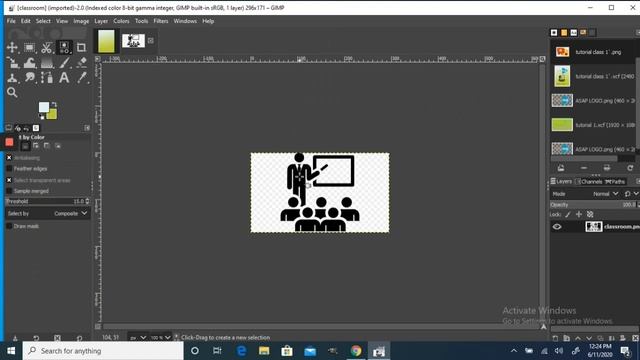The width and height of the screenshot is (640, 360).
Task: Switch to the yellow gradient image tab
Action: (106, 41)
